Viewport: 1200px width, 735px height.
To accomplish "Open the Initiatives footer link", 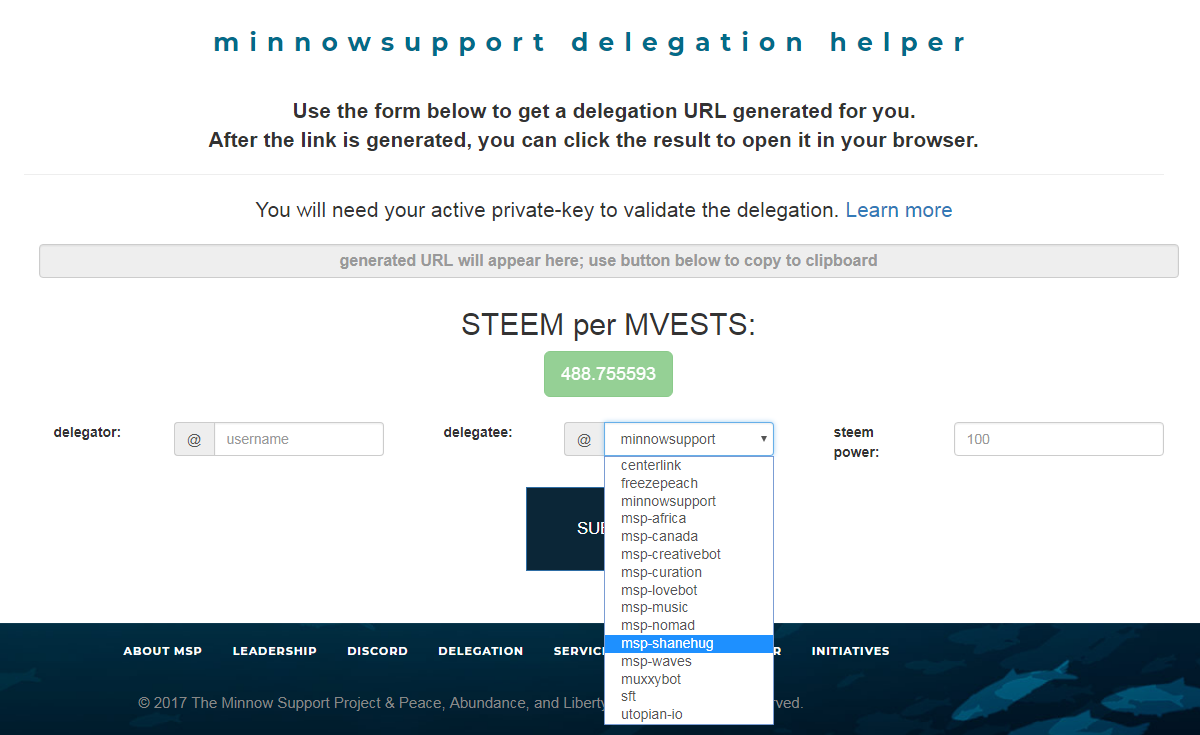I will click(x=851, y=651).
